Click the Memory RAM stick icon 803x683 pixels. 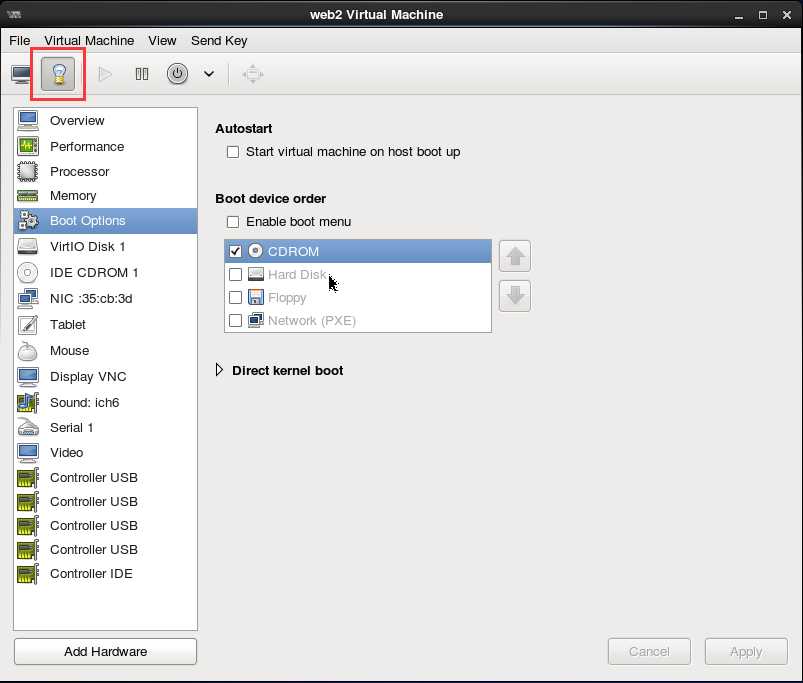28,196
